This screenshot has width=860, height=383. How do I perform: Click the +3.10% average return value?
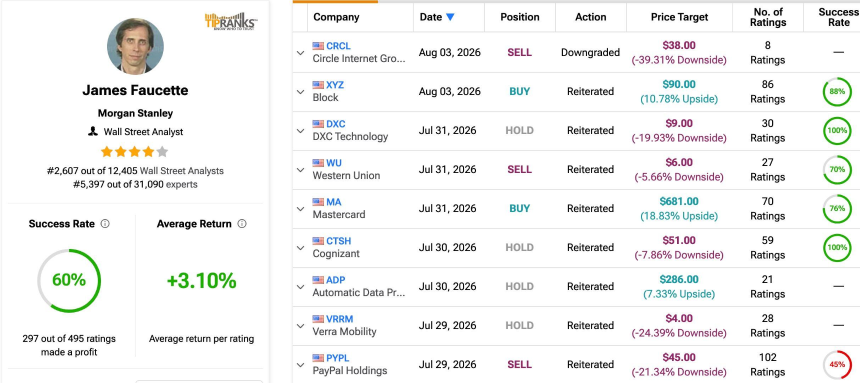coord(201,280)
